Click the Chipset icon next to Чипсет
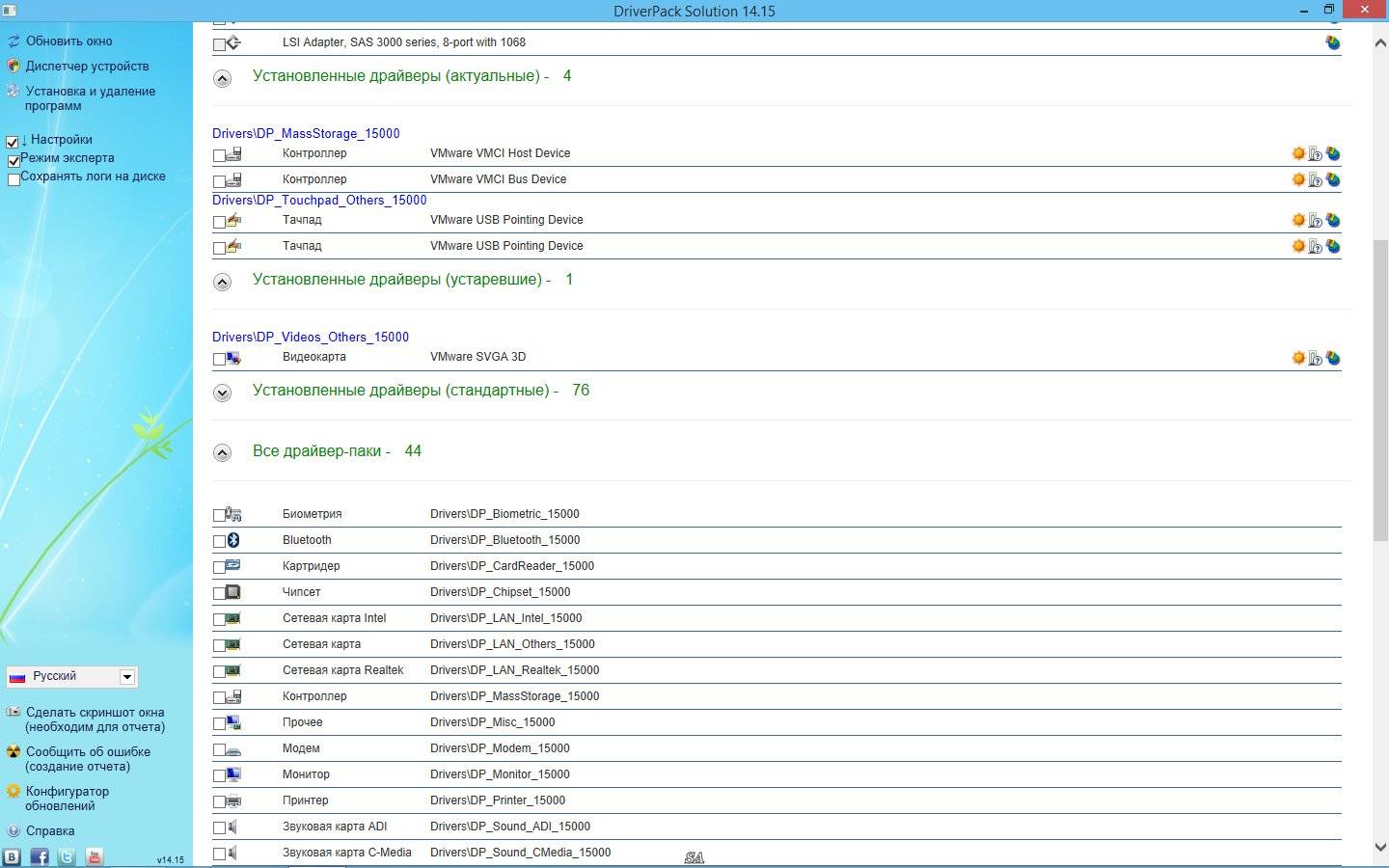Screen dimensions: 1389x868 233,592
